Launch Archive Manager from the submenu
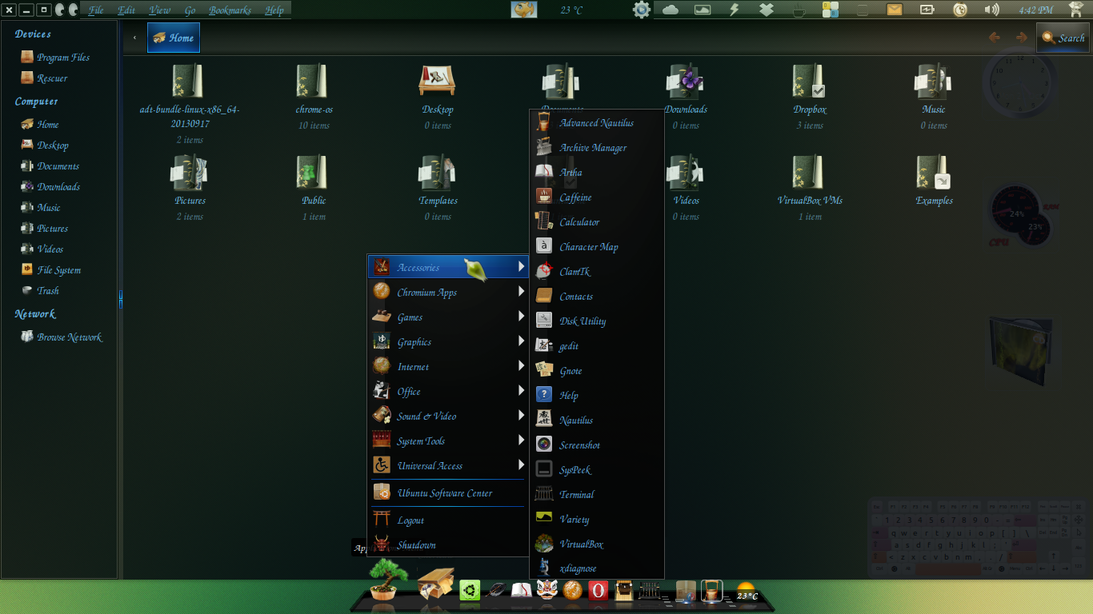This screenshot has height=614, width=1093. pos(597,148)
